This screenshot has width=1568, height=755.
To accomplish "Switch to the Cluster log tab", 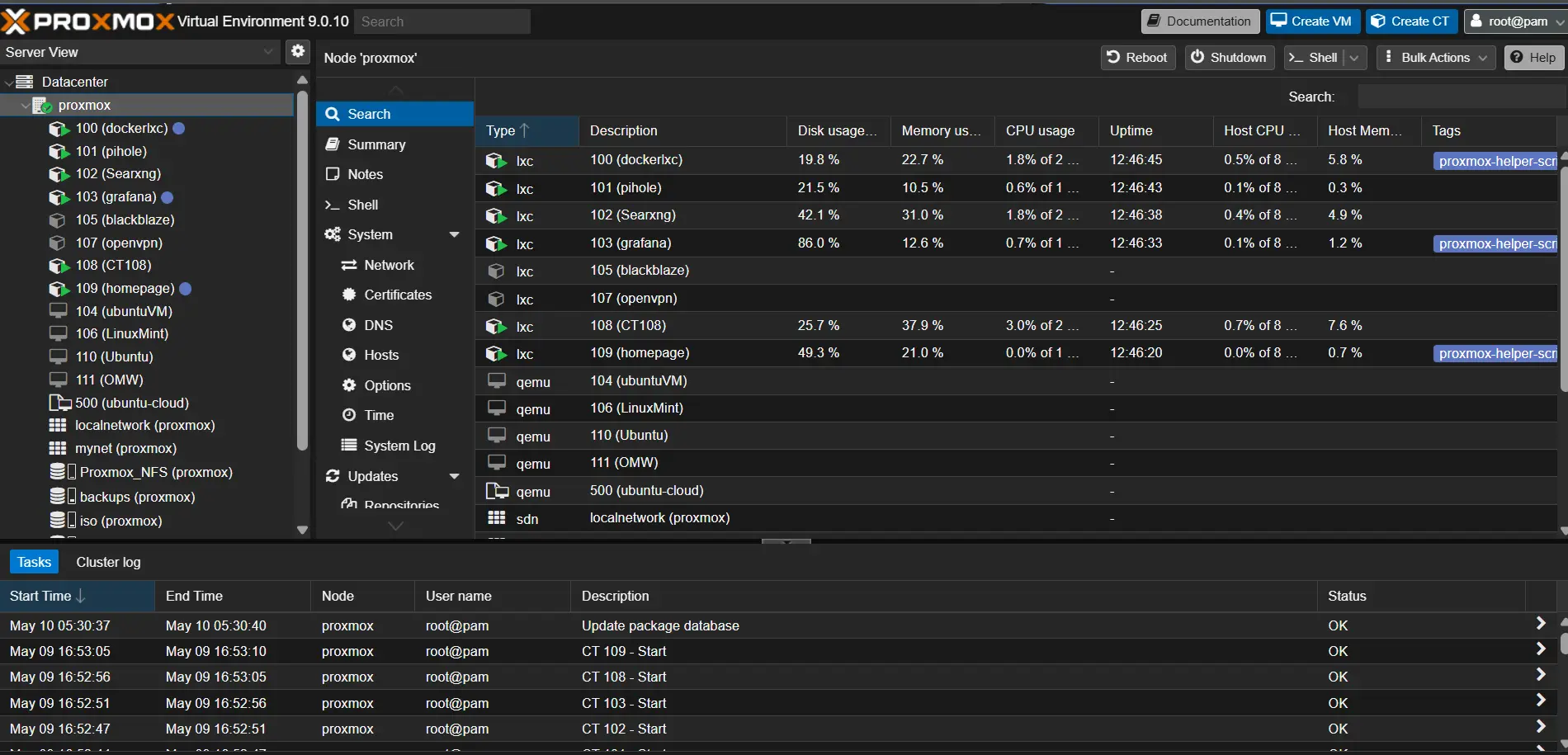I will pyautogui.click(x=108, y=562).
